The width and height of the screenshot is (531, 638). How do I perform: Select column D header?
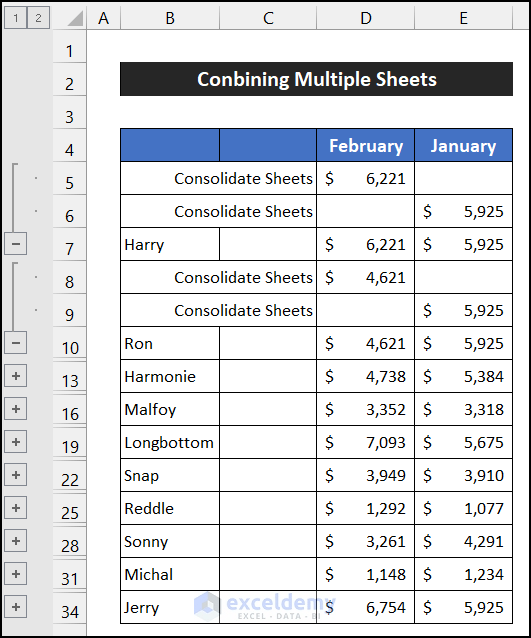tap(365, 18)
